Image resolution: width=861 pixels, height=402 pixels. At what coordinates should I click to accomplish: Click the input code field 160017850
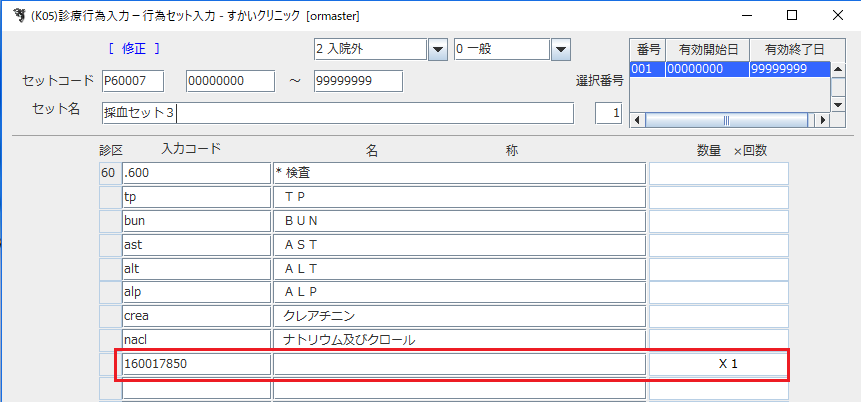pos(195,365)
